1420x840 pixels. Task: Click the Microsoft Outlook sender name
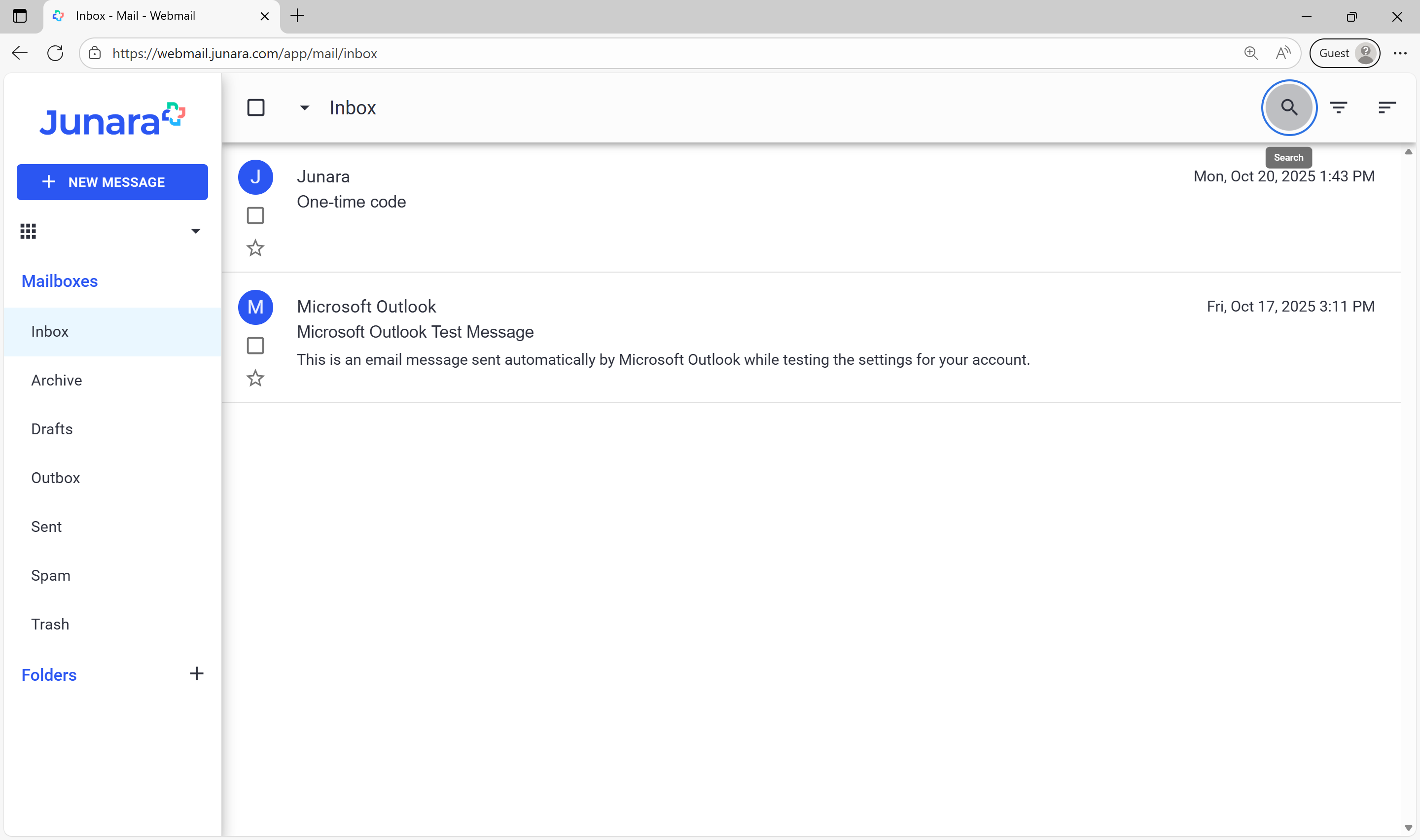[366, 307]
